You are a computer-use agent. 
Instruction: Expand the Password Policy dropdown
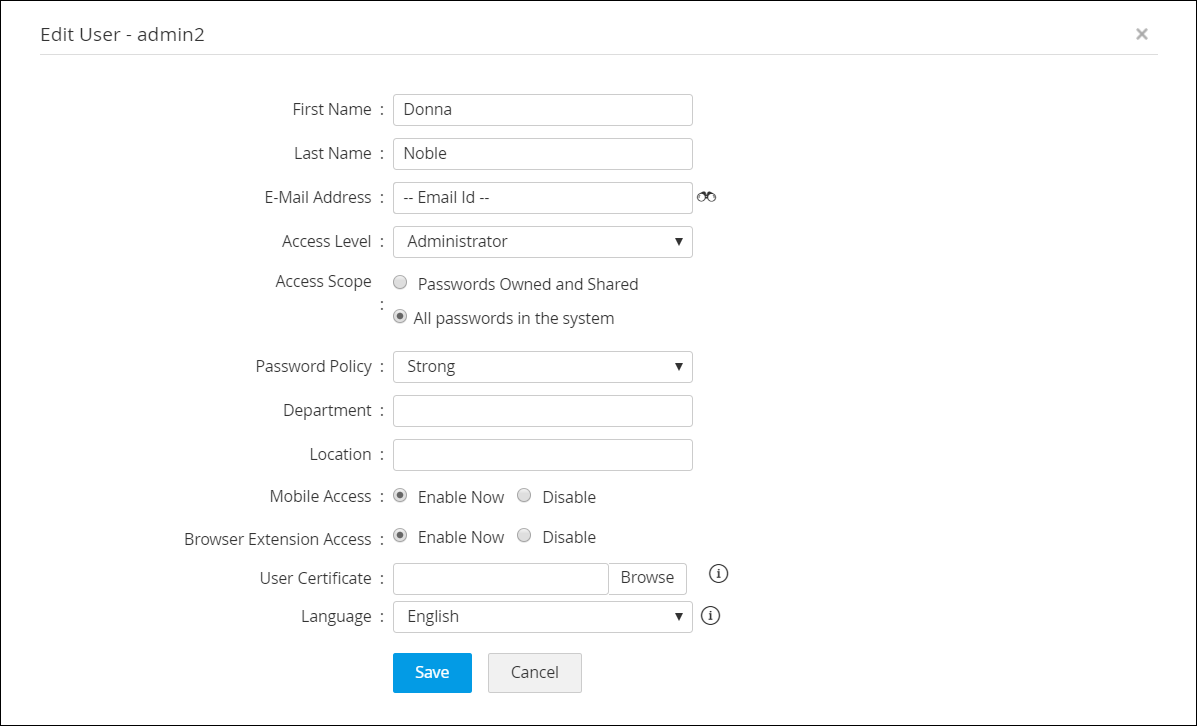click(x=542, y=367)
